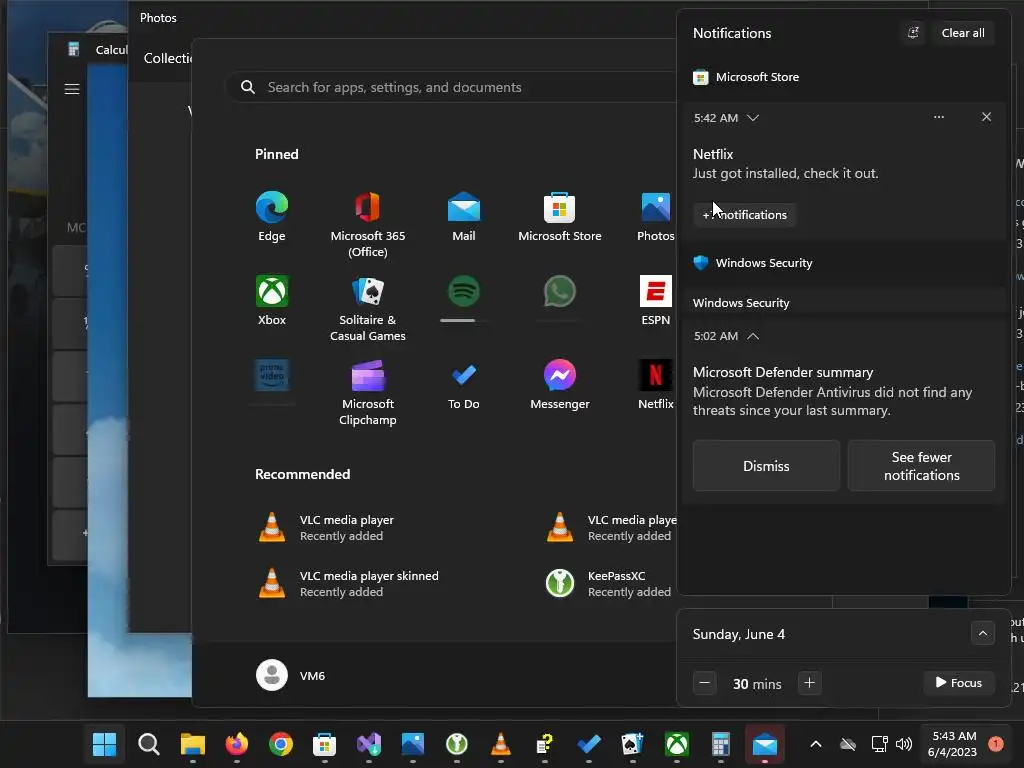The width and height of the screenshot is (1024, 768).
Task: Click the Sunday, June 4 date text
Action: pos(739,634)
